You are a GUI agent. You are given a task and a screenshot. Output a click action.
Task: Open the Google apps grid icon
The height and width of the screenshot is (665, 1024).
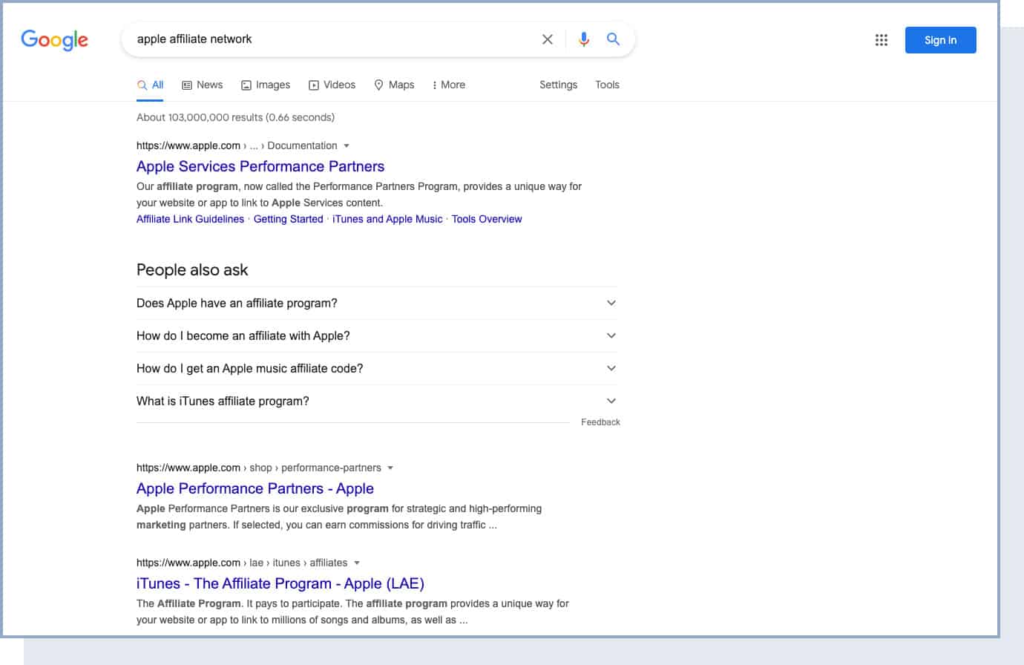coord(881,40)
